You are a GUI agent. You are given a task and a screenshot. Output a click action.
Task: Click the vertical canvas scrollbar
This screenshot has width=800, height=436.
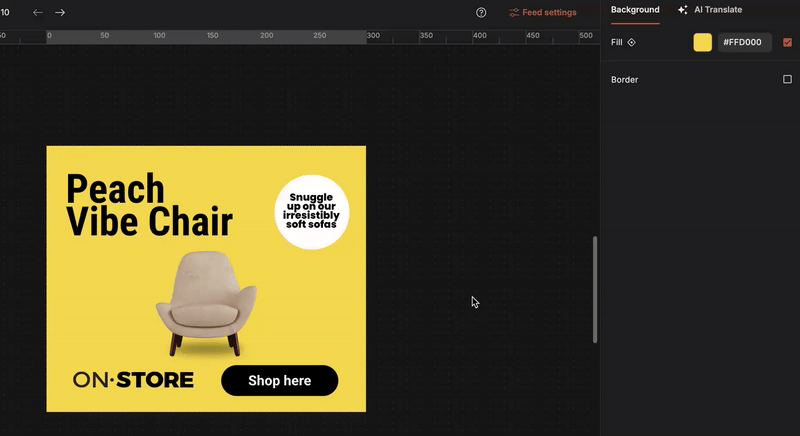tap(595, 290)
